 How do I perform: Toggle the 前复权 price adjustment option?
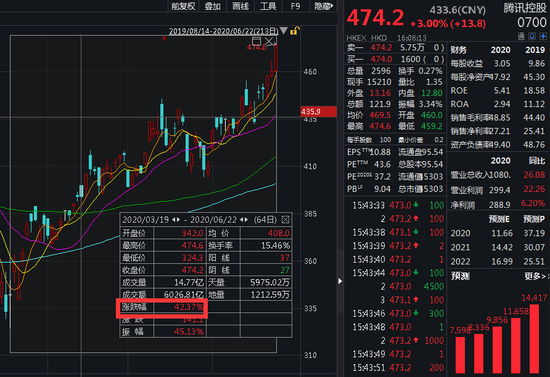click(x=183, y=6)
